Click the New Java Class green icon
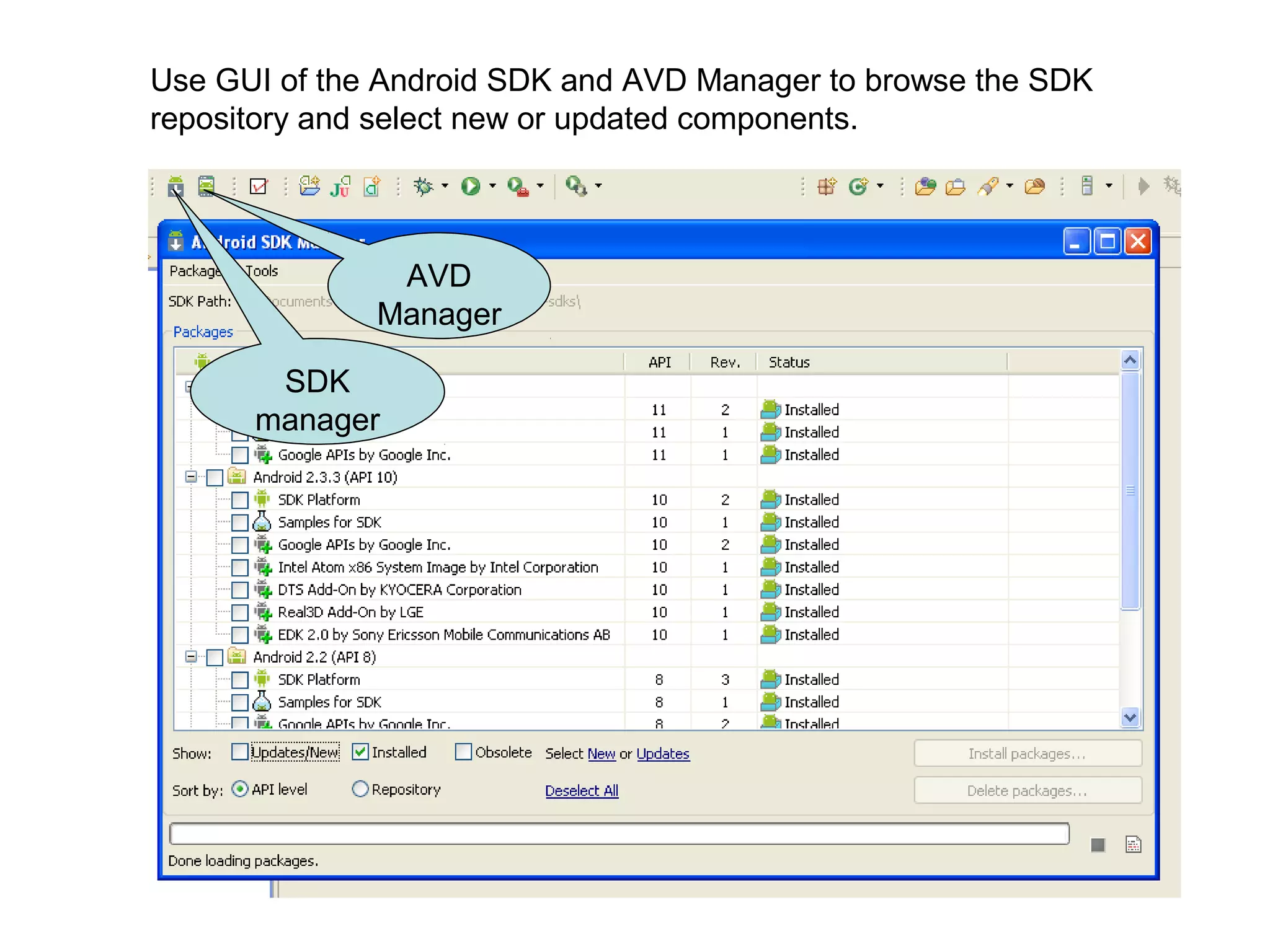 (859, 186)
